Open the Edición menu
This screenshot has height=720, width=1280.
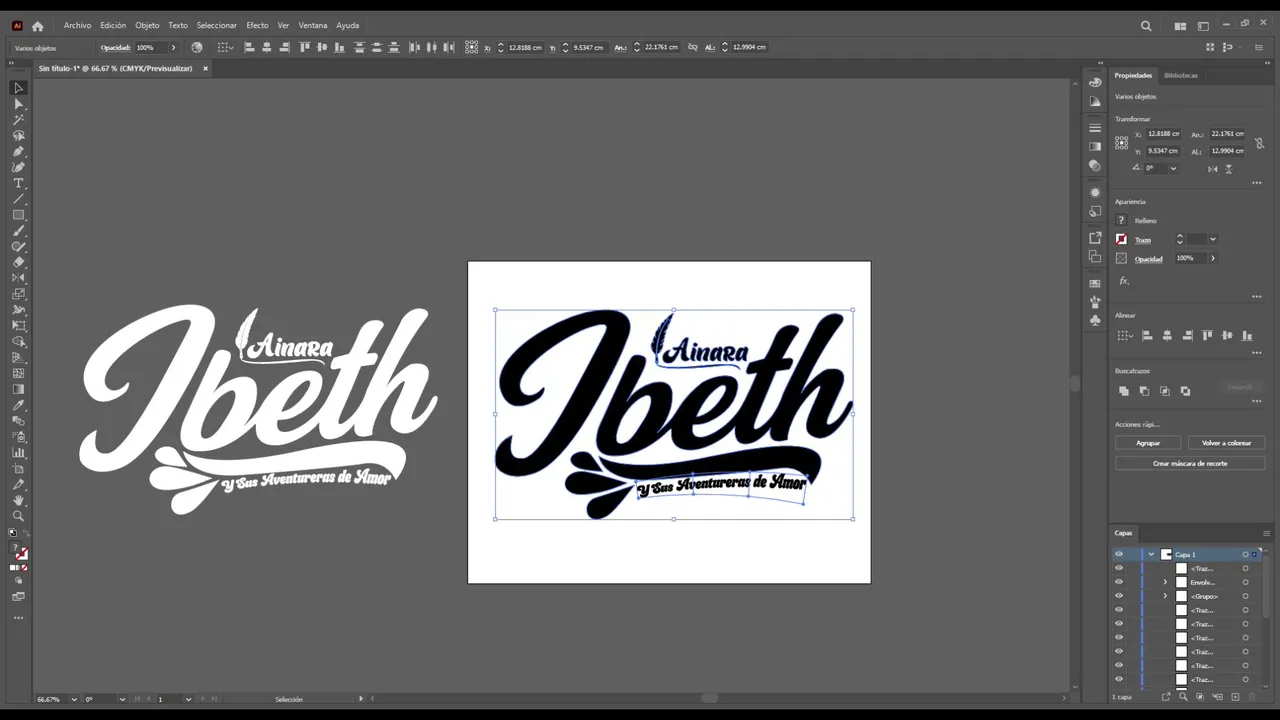(113, 26)
